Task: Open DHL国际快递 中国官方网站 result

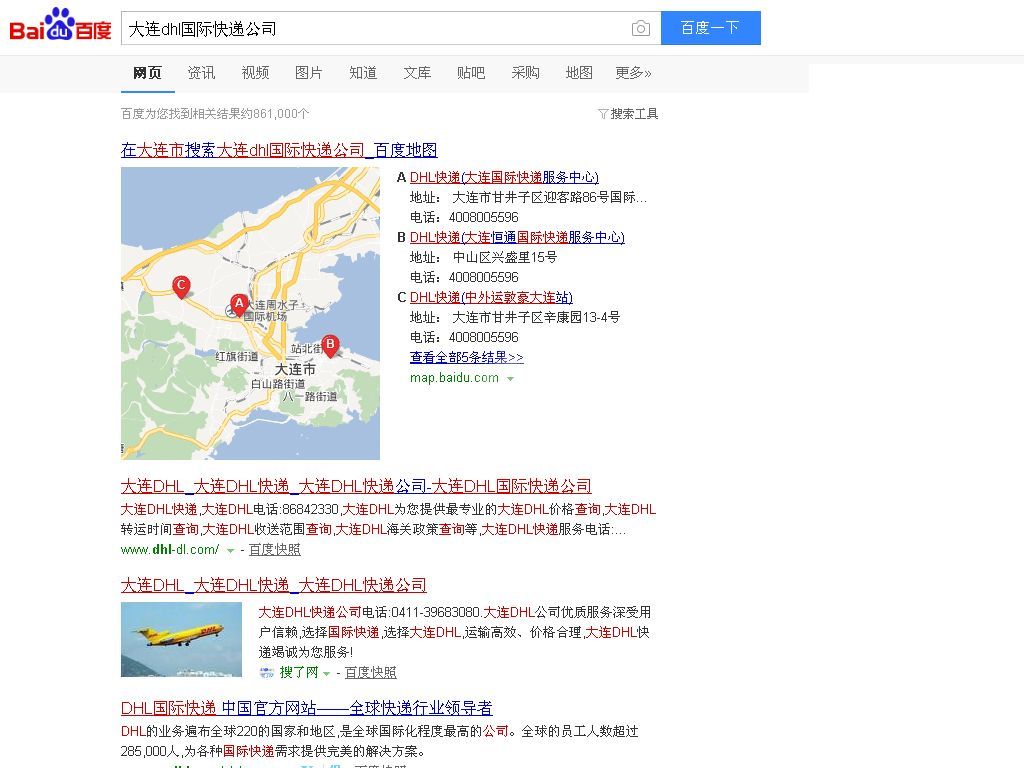Action: point(306,708)
